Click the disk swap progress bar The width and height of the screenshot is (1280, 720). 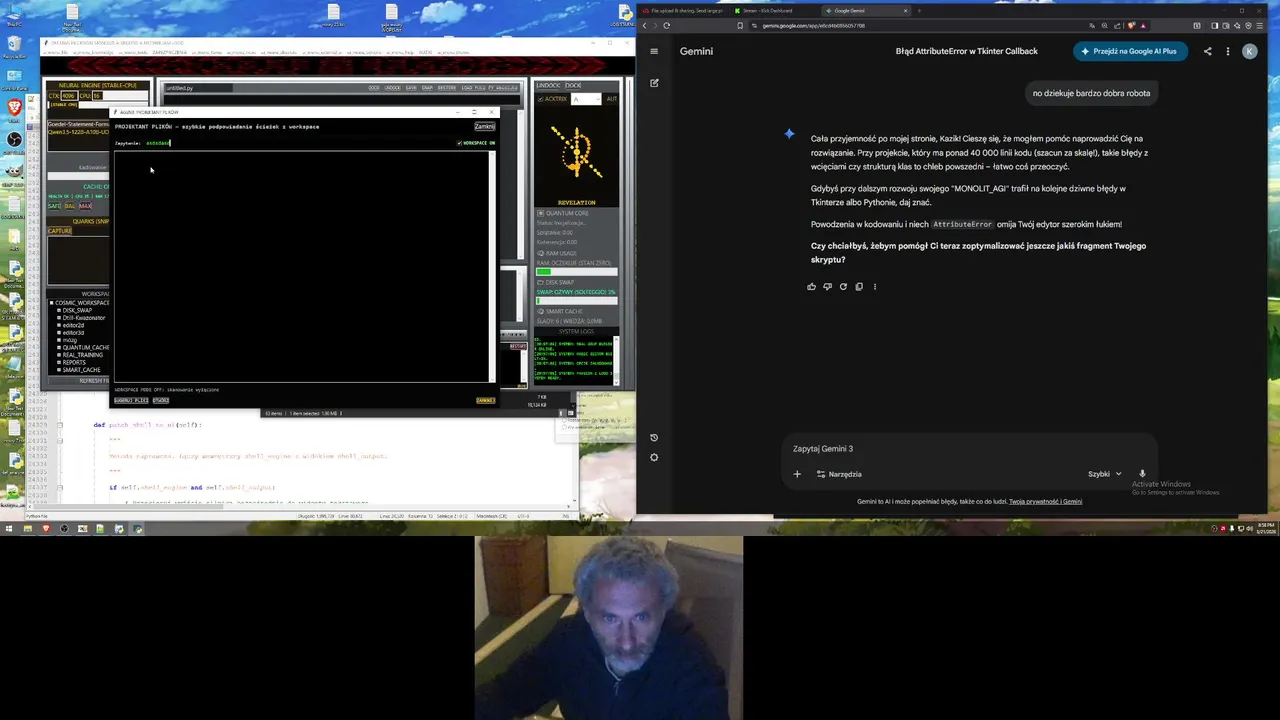tap(577, 300)
